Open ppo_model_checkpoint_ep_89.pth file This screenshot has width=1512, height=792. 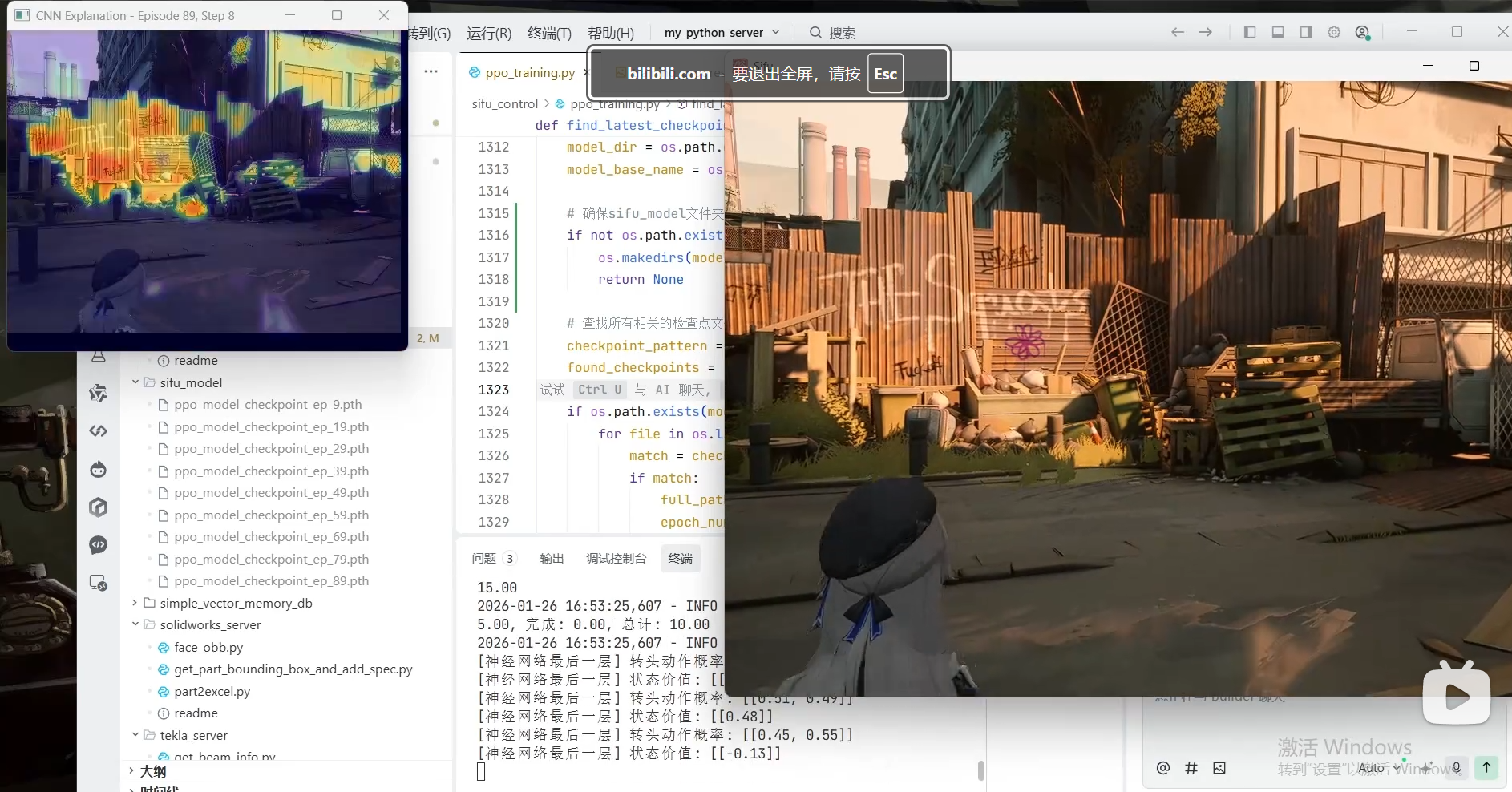coord(271,581)
